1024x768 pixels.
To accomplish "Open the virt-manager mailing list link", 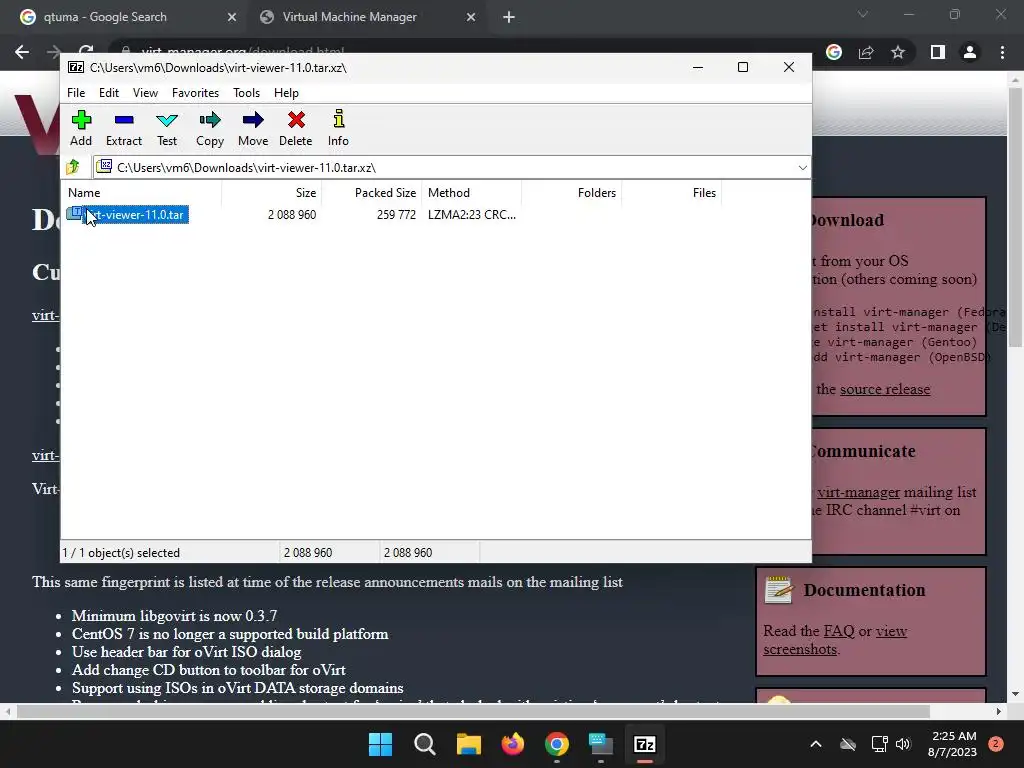I will [858, 492].
